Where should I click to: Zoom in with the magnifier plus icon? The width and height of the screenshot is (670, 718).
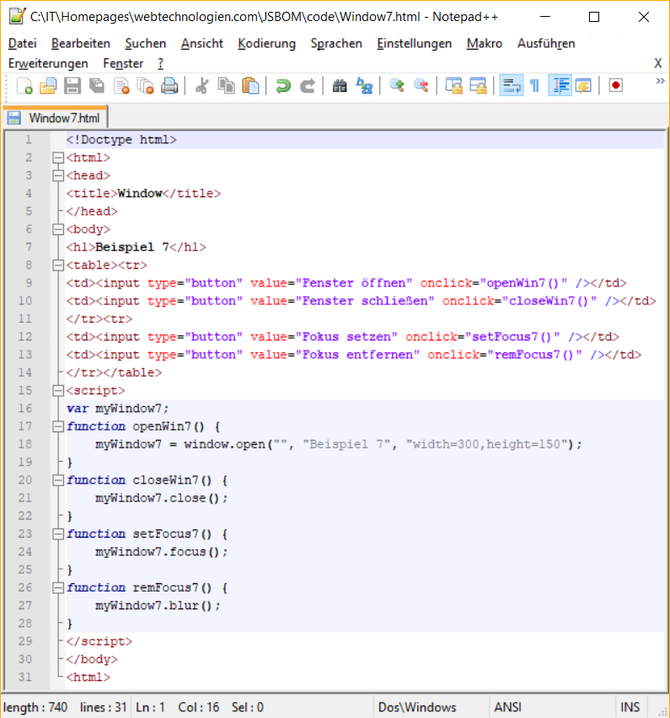coord(397,86)
